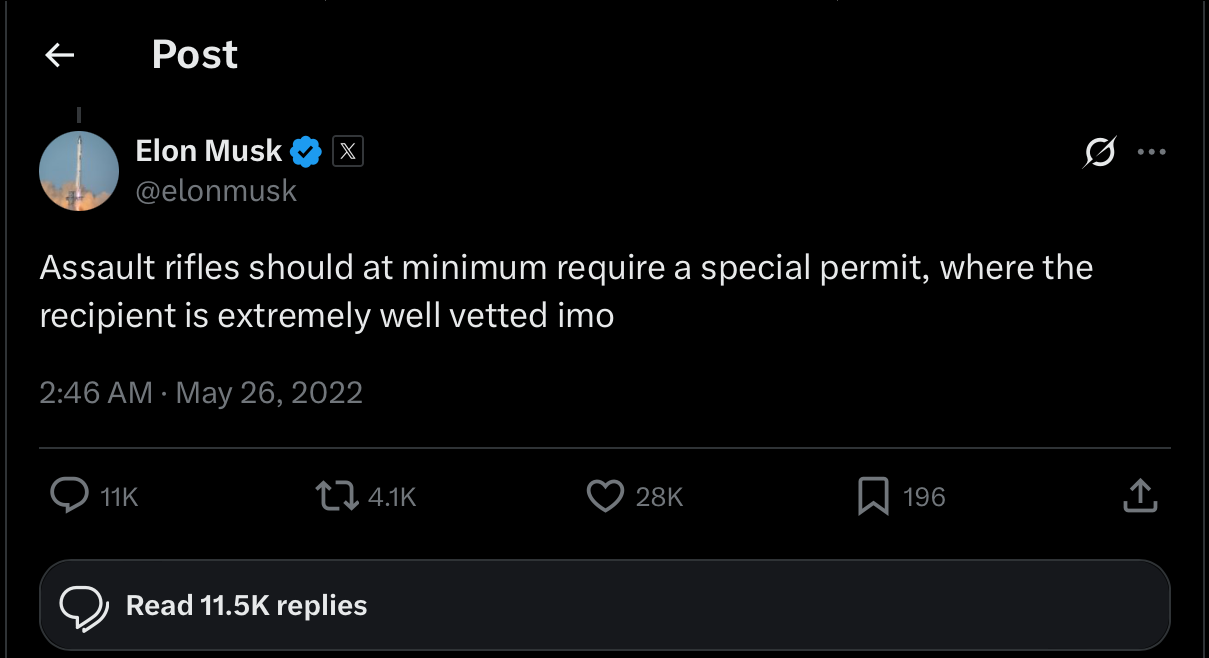
Task: Click the blue verified badge
Action: click(306, 152)
